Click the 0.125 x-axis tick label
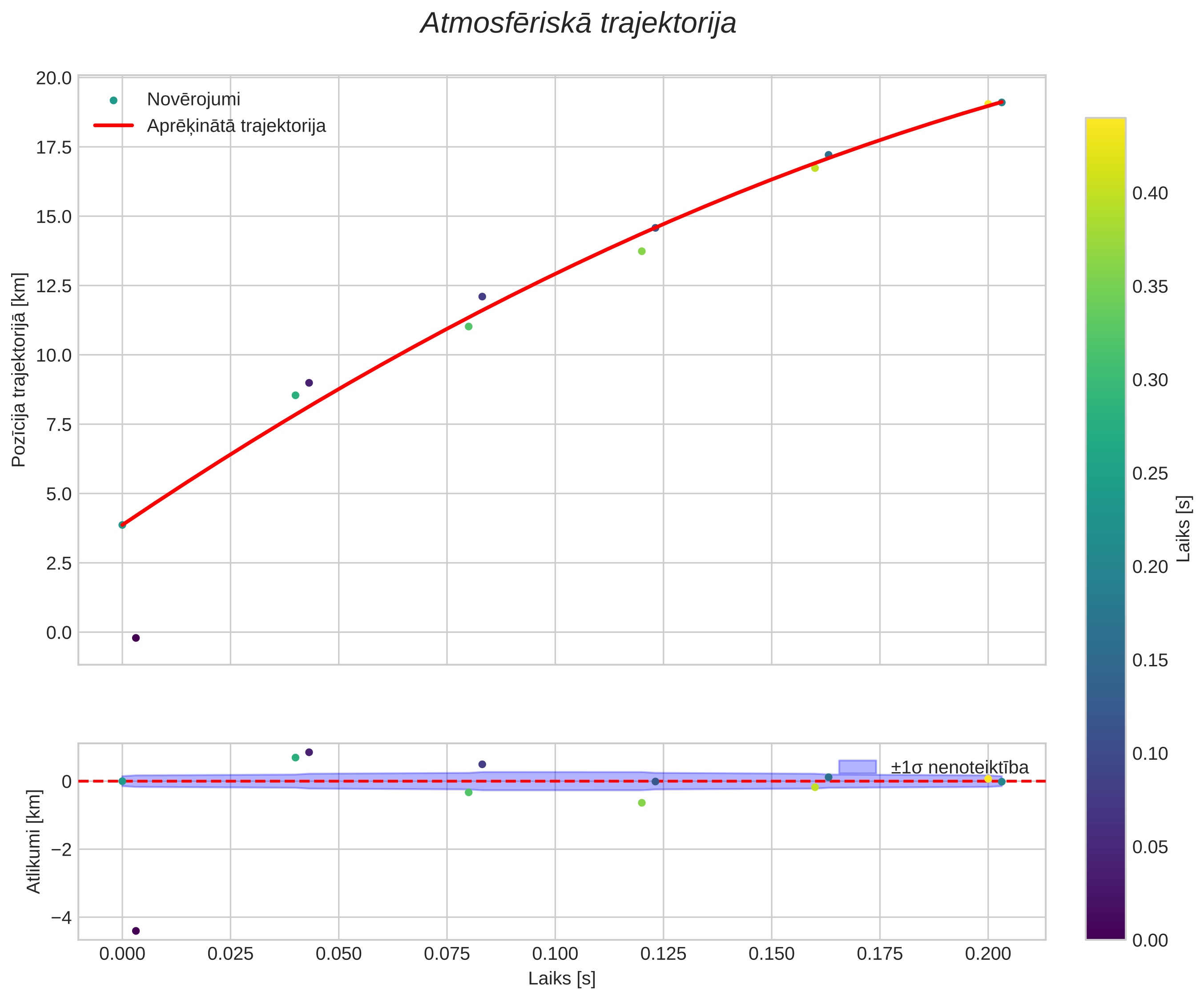Image resolution: width=1204 pixels, height=999 pixels. (x=663, y=954)
